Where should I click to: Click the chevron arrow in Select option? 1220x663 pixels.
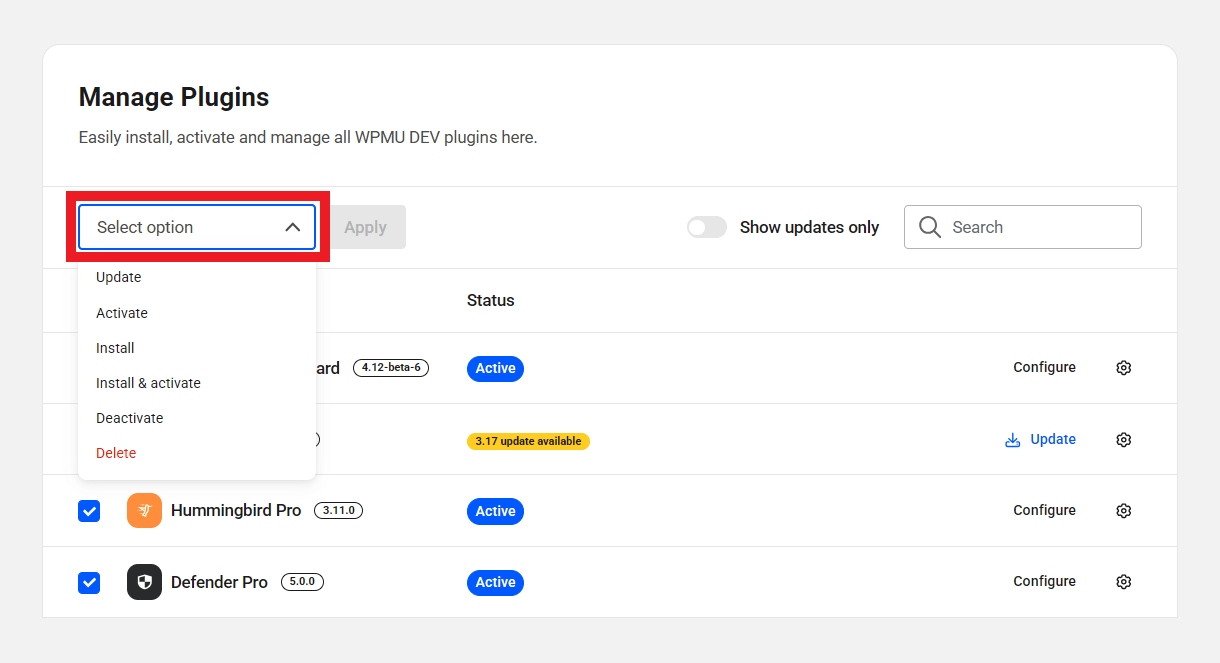292,227
